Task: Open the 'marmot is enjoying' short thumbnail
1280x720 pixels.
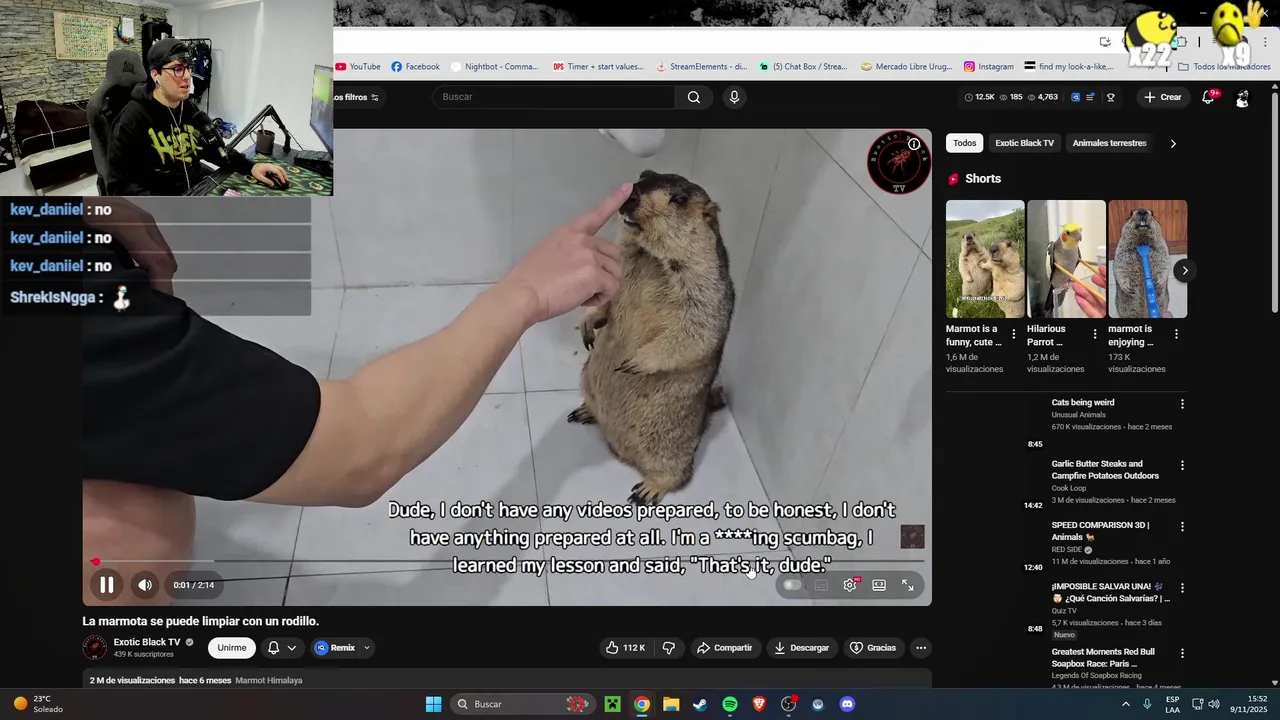Action: tap(1147, 259)
